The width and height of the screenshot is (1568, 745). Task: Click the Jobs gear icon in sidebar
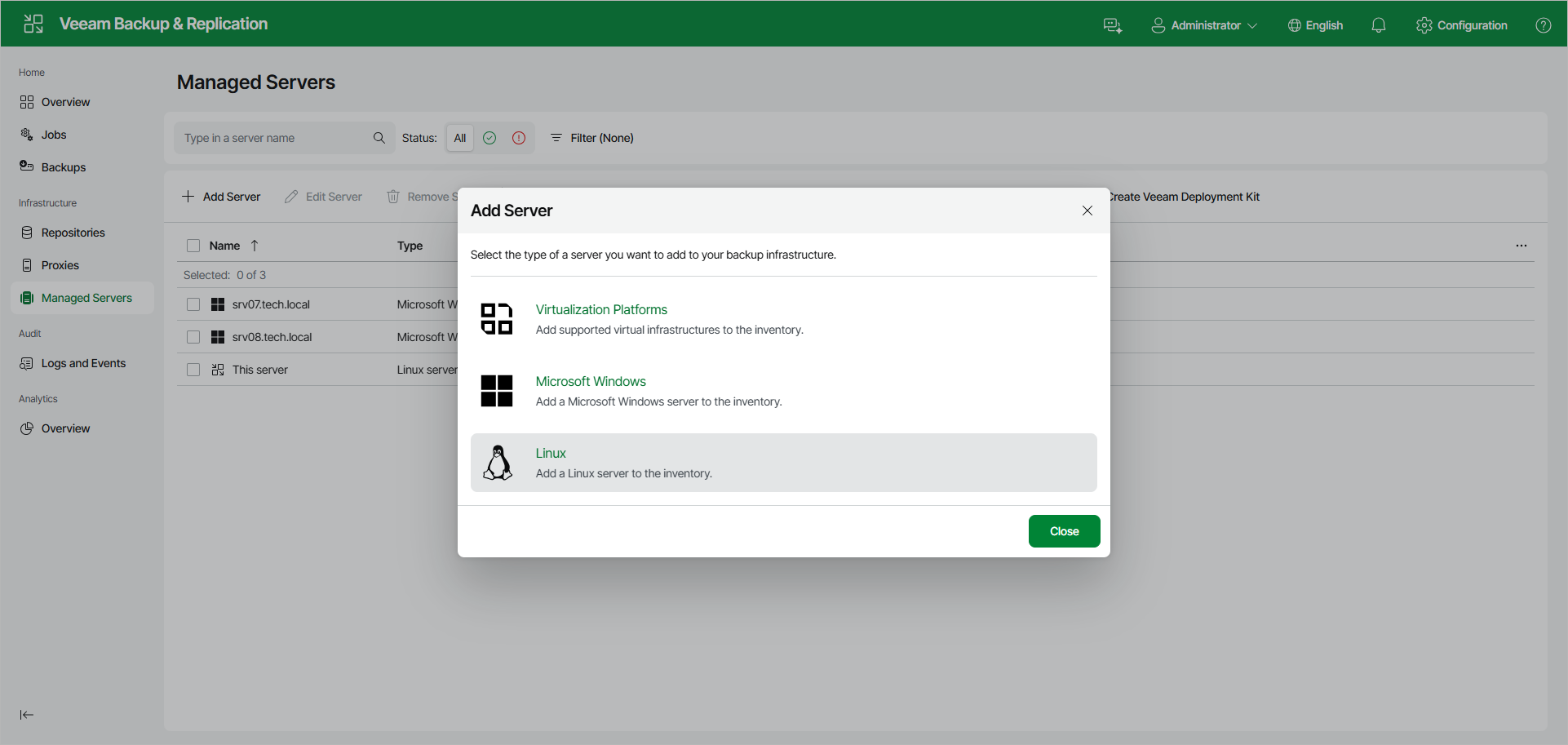pyautogui.click(x=27, y=135)
